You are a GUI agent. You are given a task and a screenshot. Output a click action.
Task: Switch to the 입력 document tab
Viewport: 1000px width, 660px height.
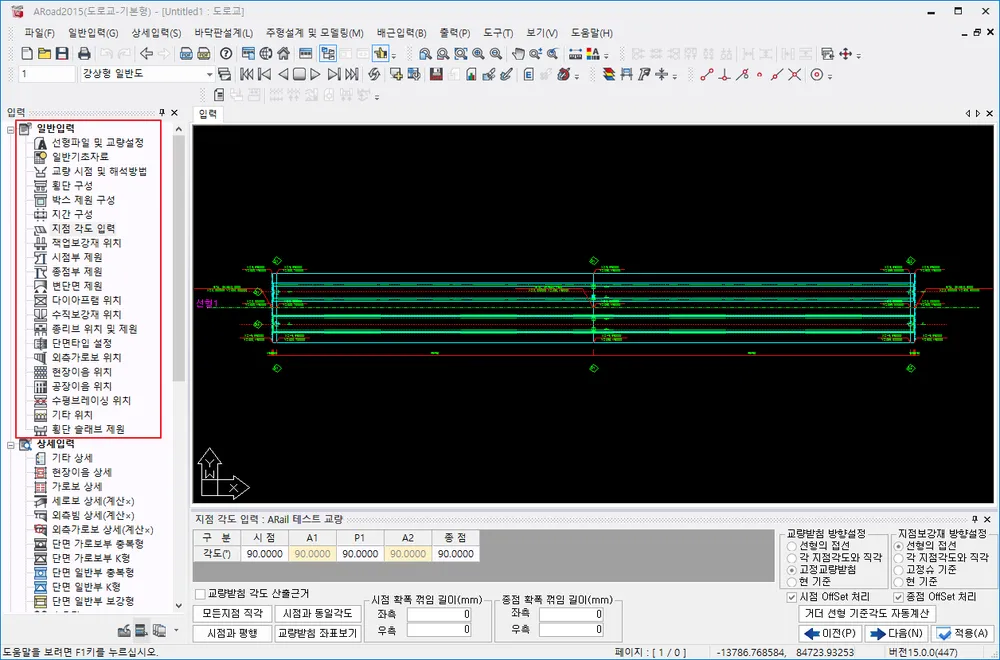[207, 114]
